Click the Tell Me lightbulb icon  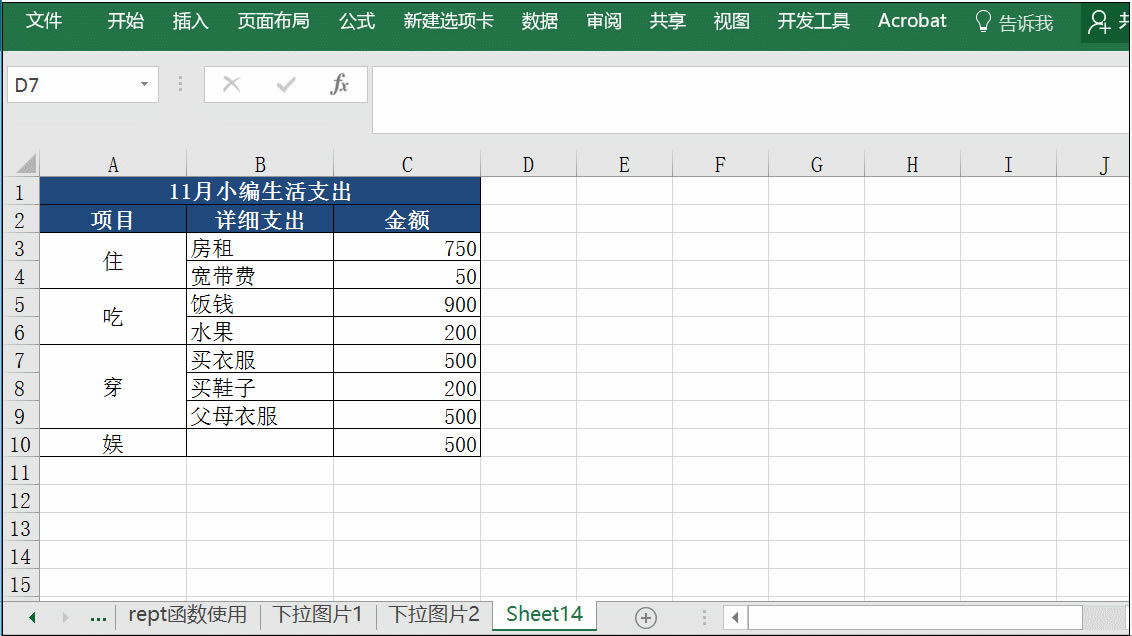tap(982, 21)
